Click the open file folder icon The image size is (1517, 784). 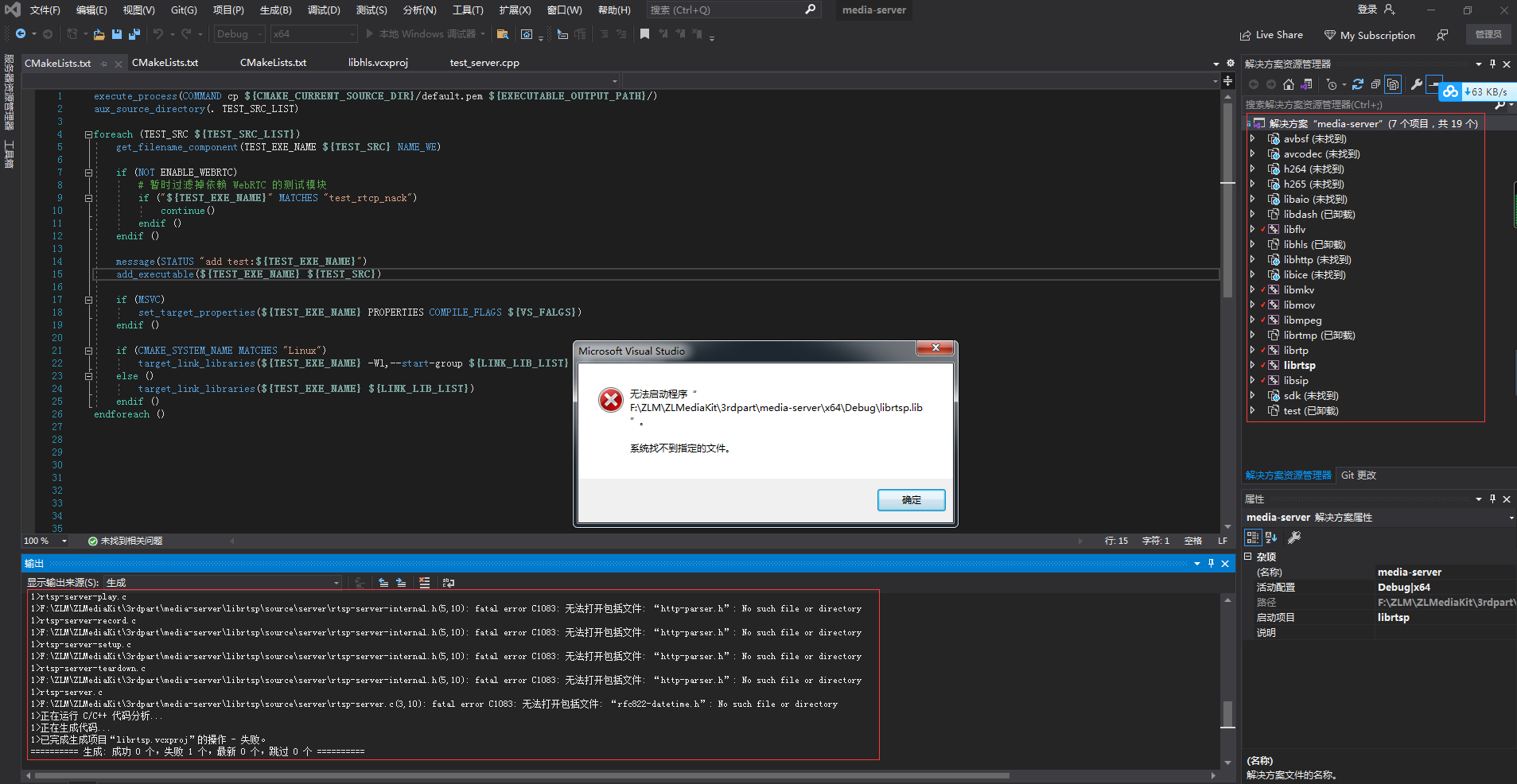[x=99, y=34]
